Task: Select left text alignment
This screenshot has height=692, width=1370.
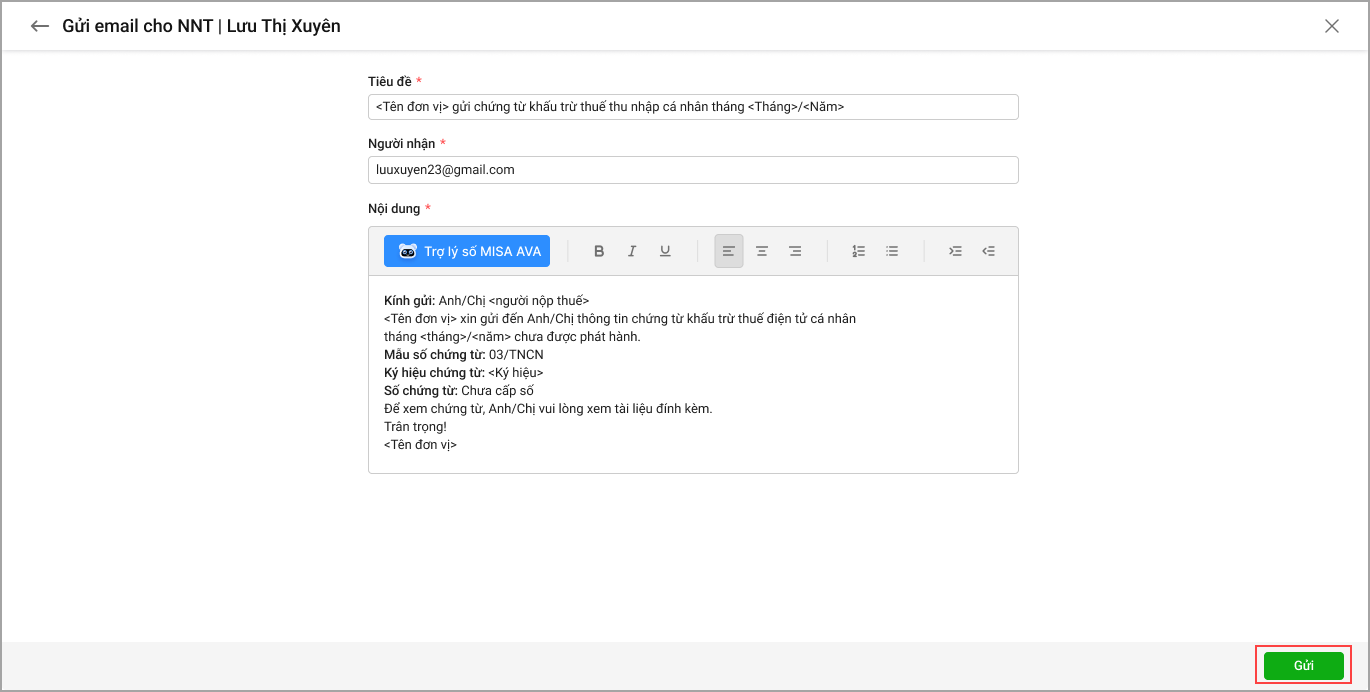Action: pos(729,251)
